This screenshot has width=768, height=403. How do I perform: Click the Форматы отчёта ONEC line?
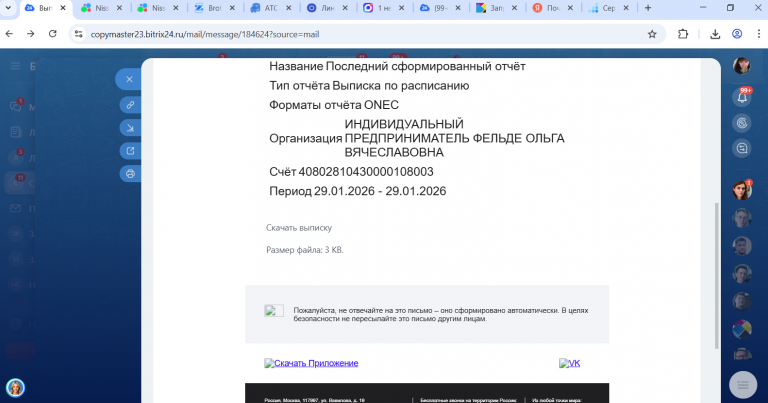point(334,105)
